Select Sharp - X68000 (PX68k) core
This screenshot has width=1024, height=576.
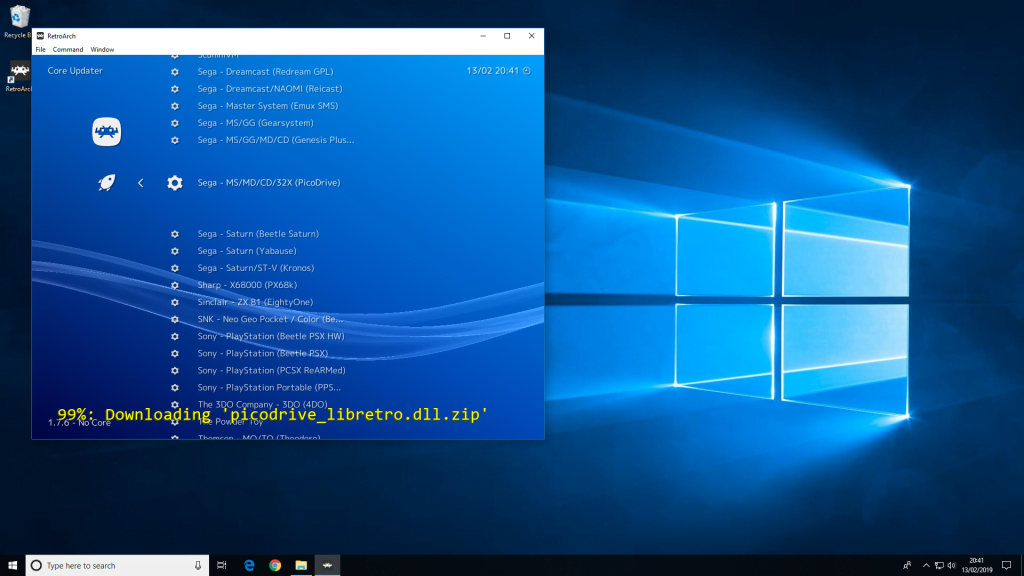click(247, 285)
